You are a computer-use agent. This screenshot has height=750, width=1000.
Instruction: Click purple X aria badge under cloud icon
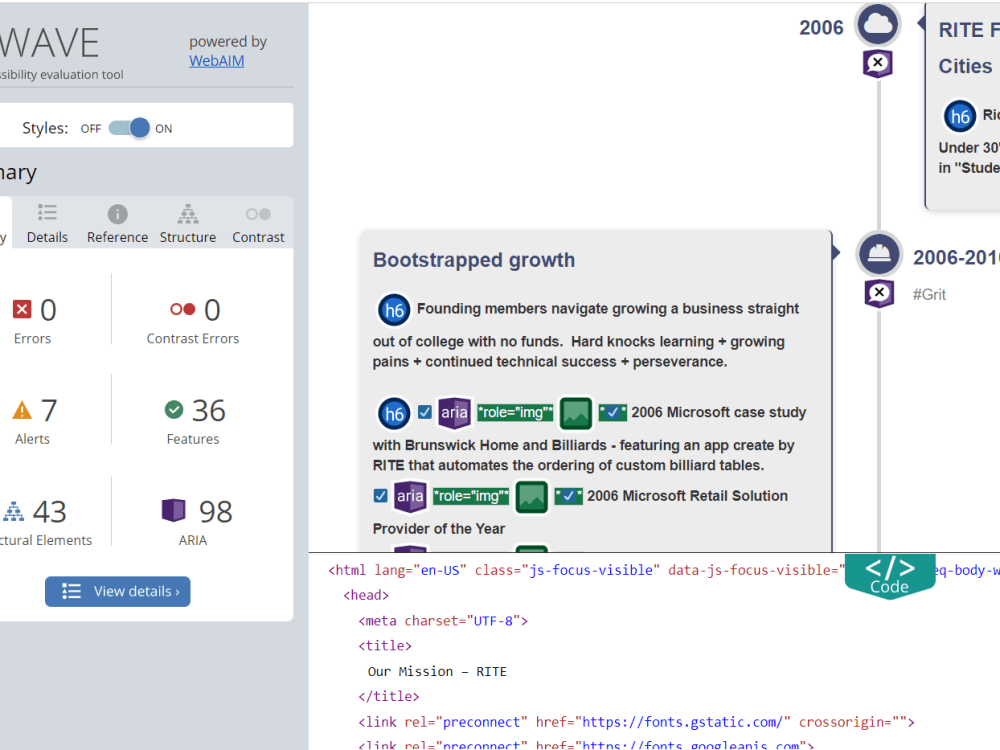[x=878, y=63]
